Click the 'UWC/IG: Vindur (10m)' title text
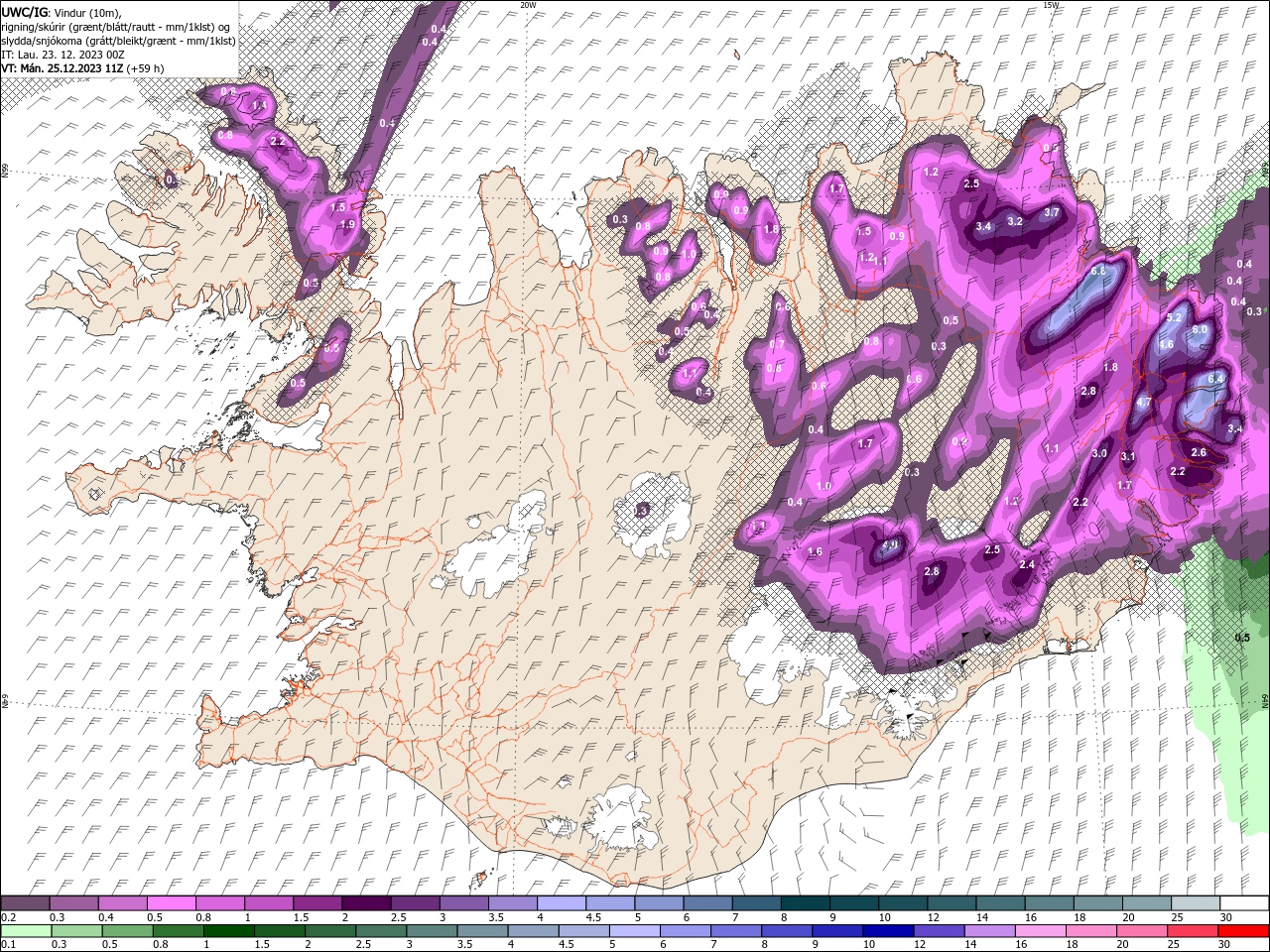The image size is (1270, 952). (63, 12)
